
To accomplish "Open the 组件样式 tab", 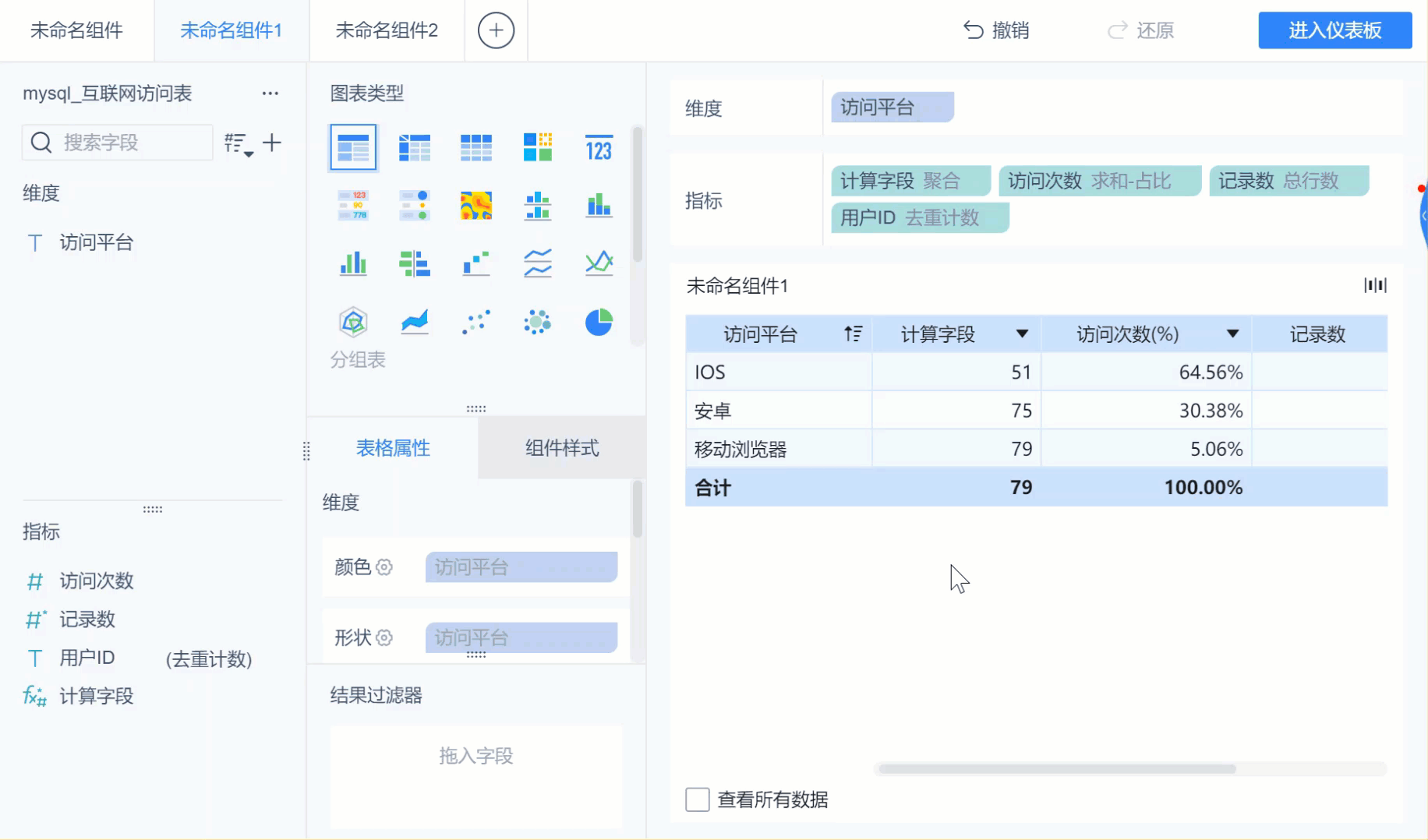I will pos(562,448).
